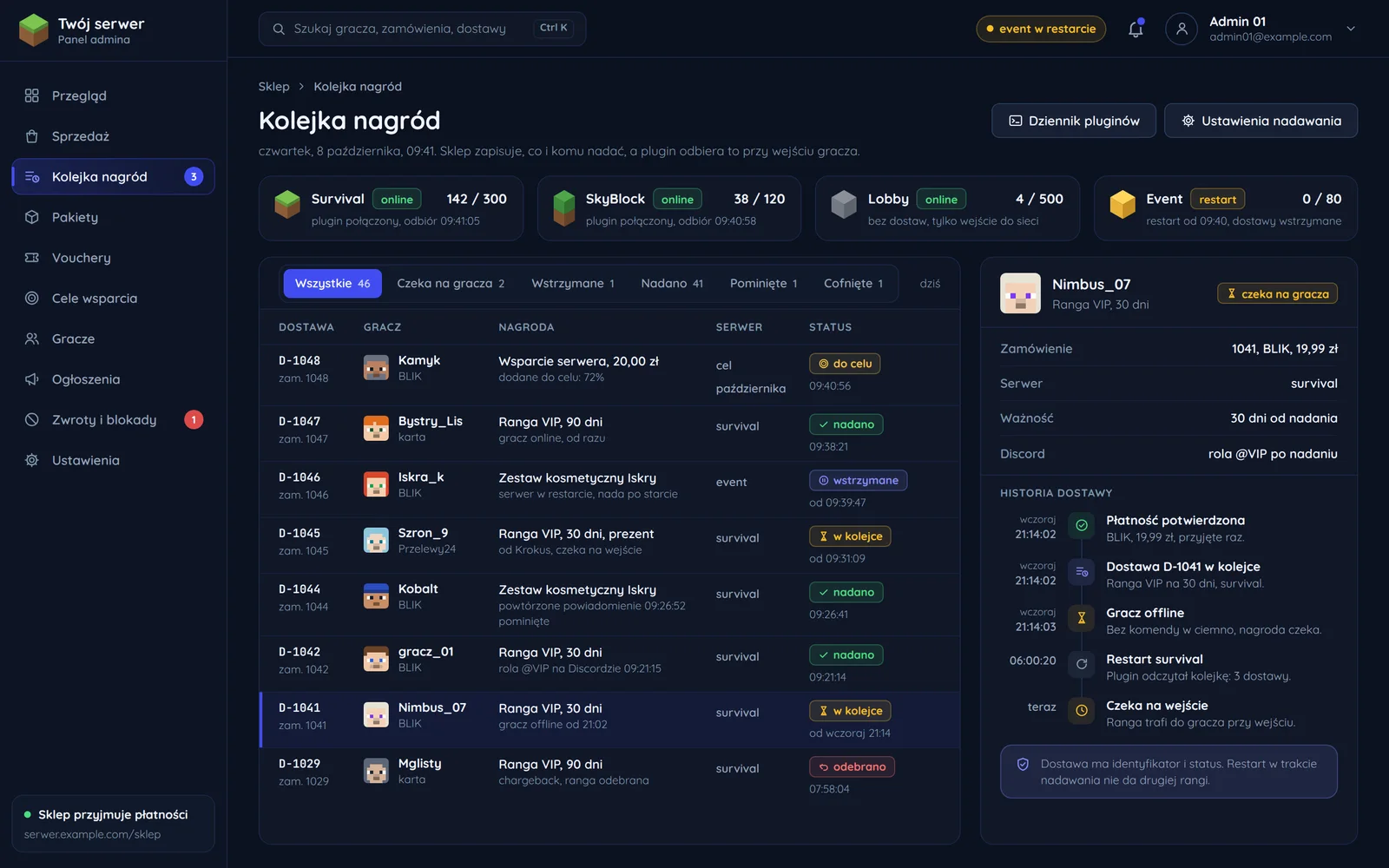This screenshot has height=868, width=1389.
Task: Click the Gracz offline hourglass icon
Action: click(1082, 618)
